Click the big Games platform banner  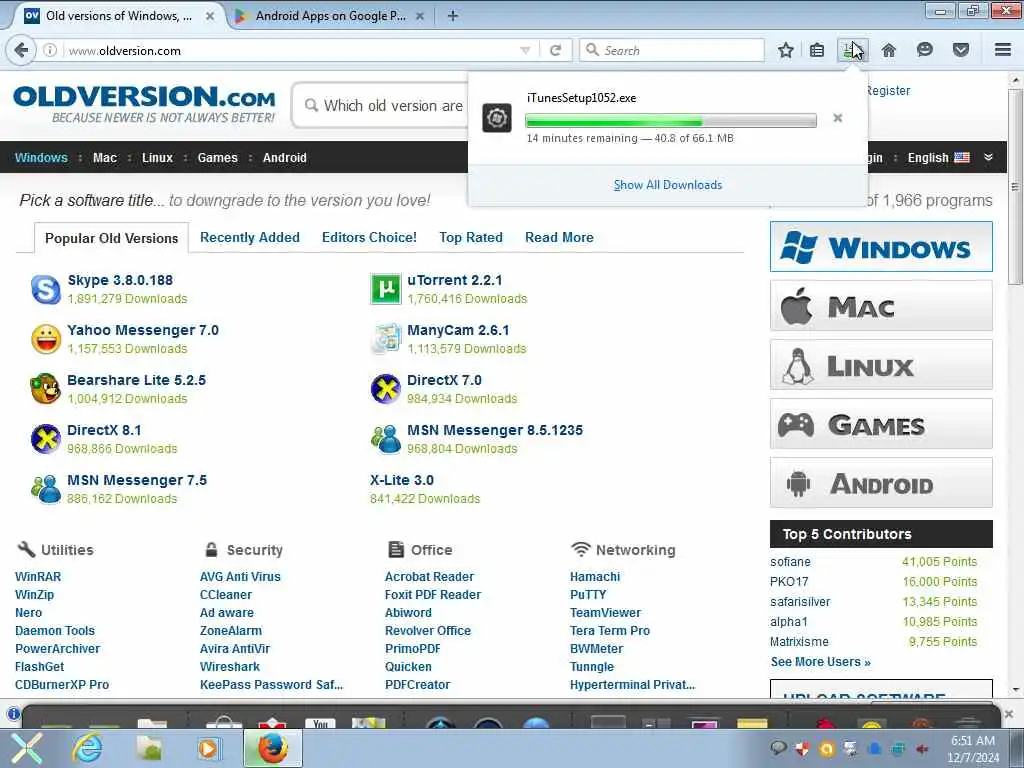(881, 424)
